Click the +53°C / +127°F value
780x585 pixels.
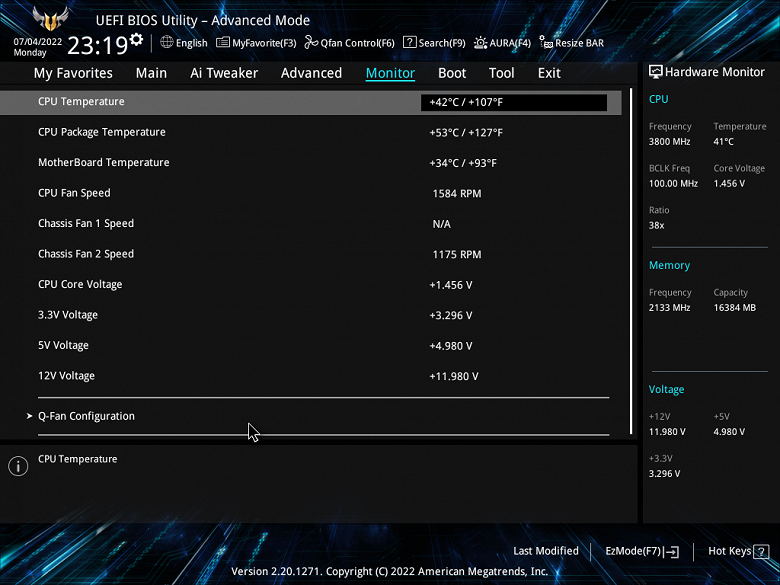click(466, 133)
